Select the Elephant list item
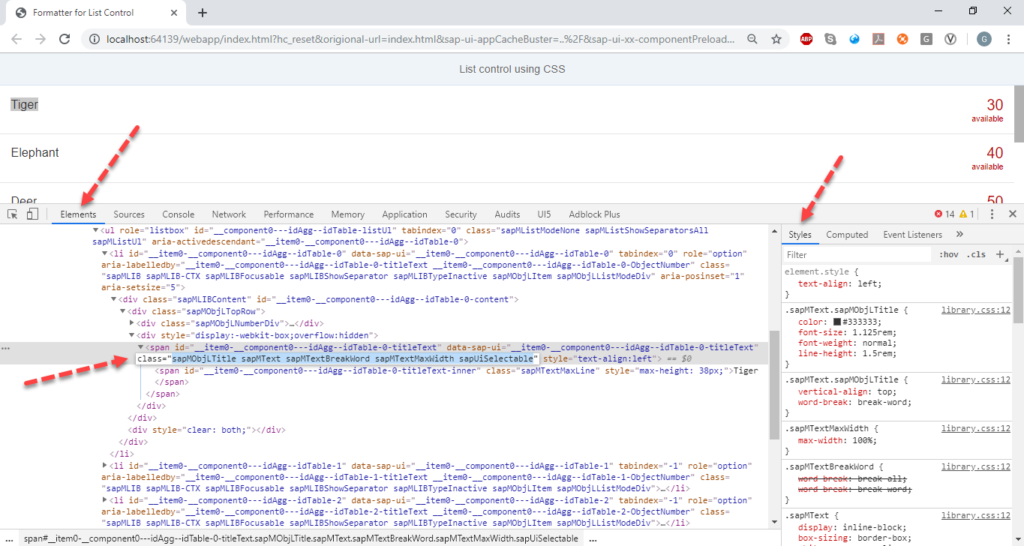1024x546 pixels. coord(507,158)
